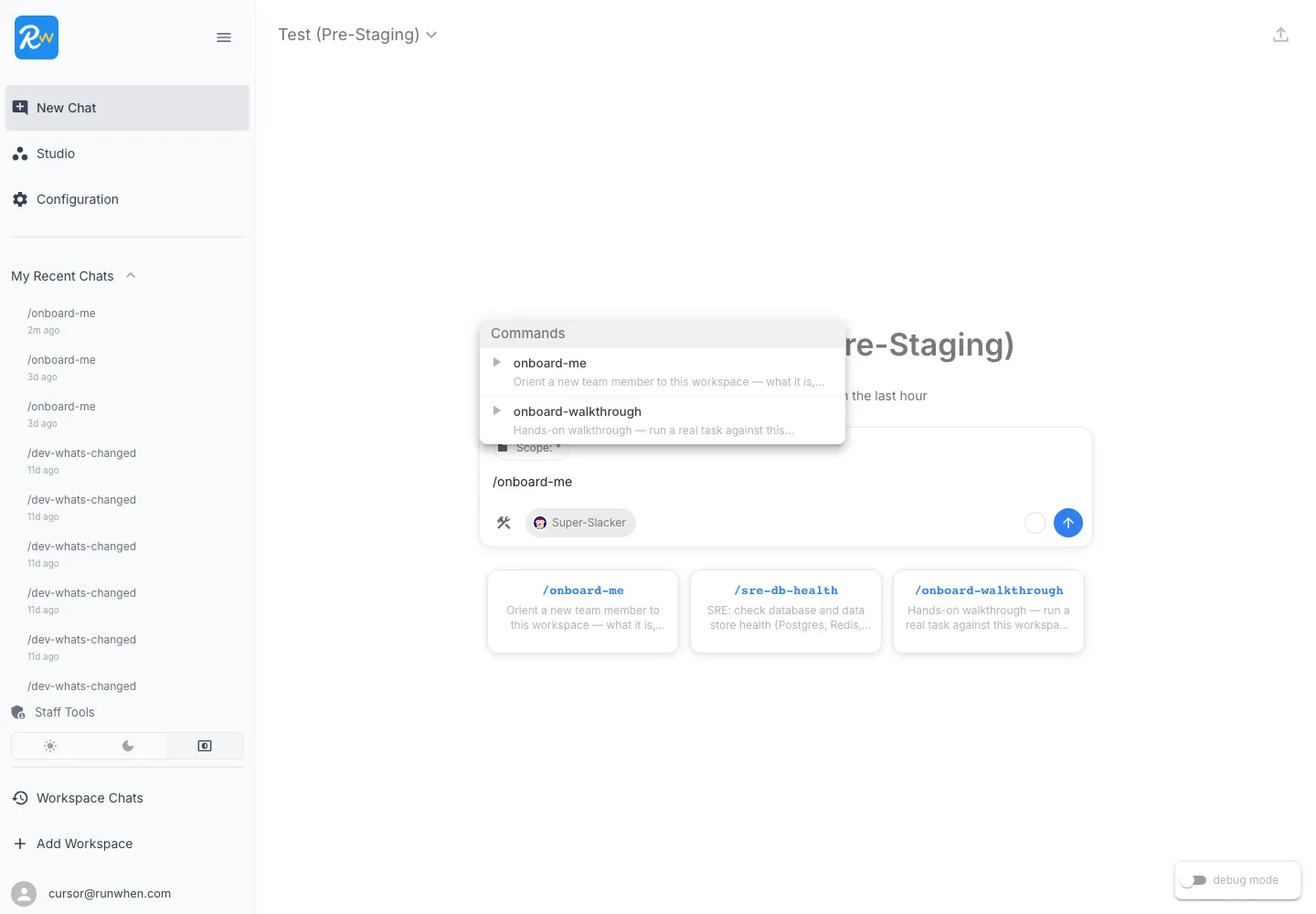Toggle debug mode switch
The image size is (1316, 914).
point(1194,880)
